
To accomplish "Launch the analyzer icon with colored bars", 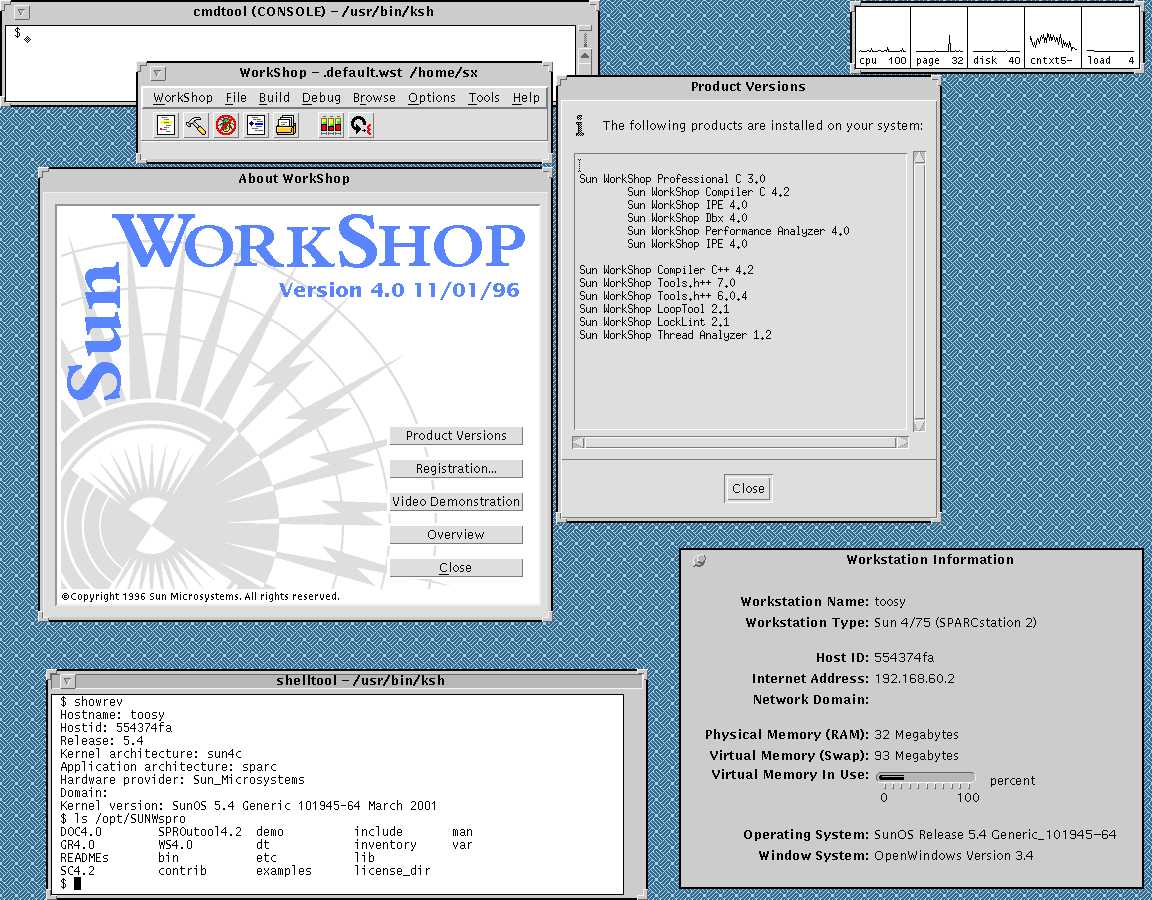I will tap(331, 126).
